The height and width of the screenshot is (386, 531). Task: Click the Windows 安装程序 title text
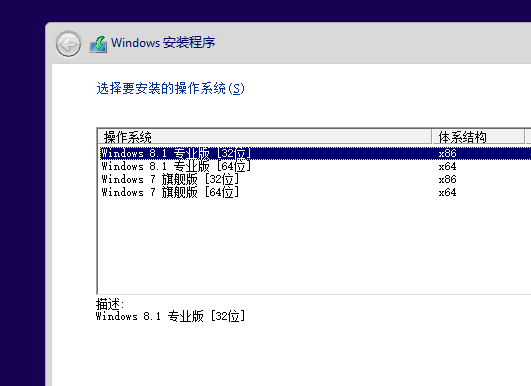click(x=163, y=43)
